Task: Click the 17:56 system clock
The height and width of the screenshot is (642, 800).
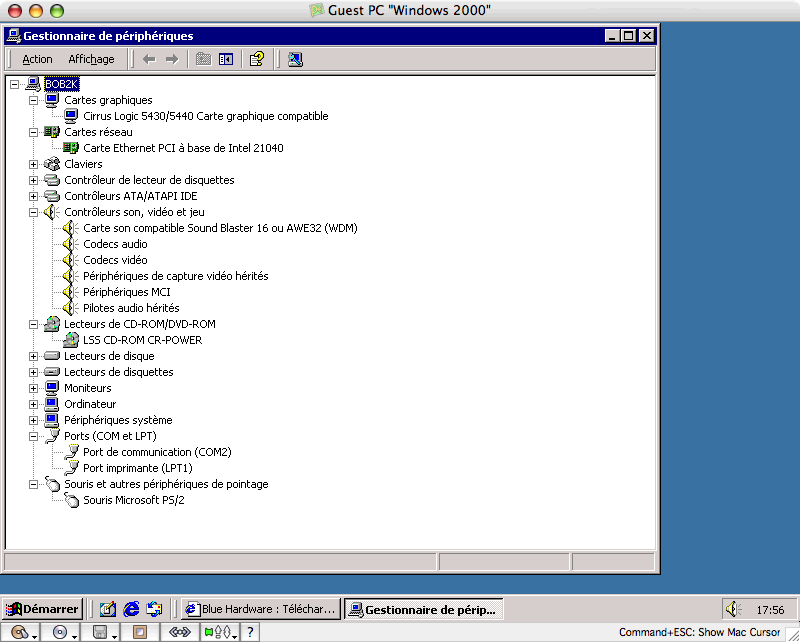Action: pos(770,610)
